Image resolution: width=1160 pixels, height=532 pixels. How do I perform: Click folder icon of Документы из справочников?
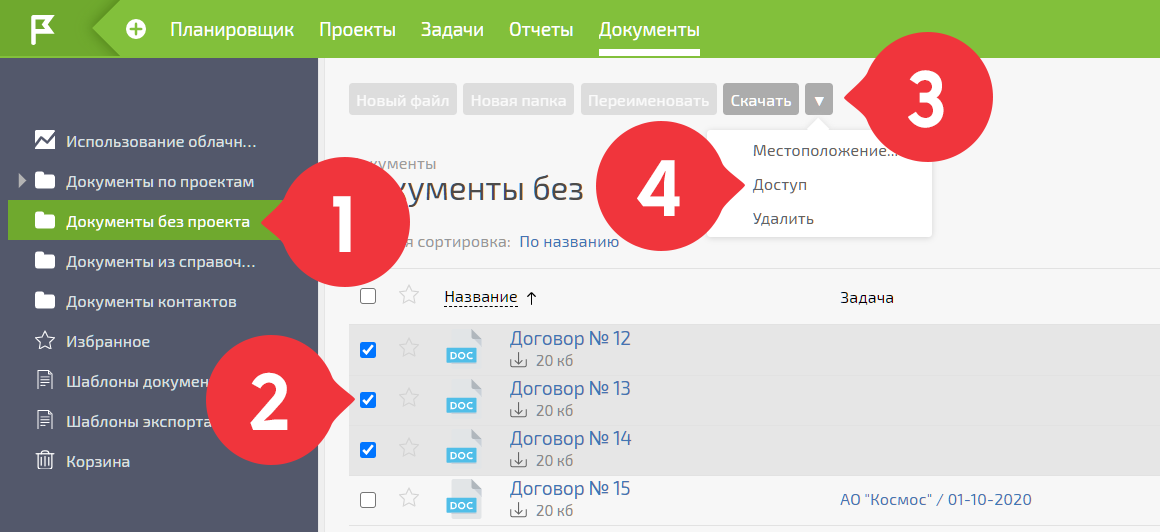pyautogui.click(x=45, y=260)
